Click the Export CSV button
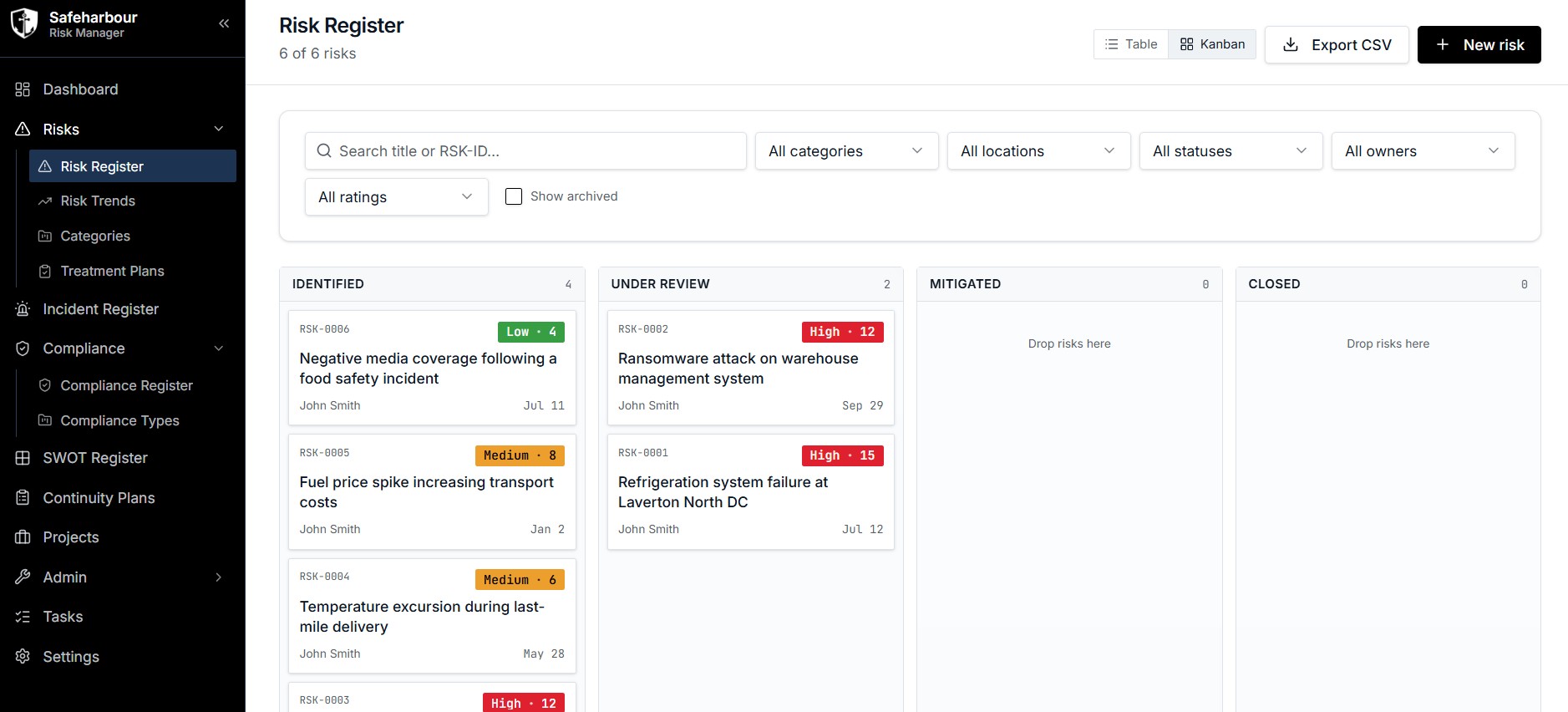Screen dimensions: 1568x712 pos(1337,44)
